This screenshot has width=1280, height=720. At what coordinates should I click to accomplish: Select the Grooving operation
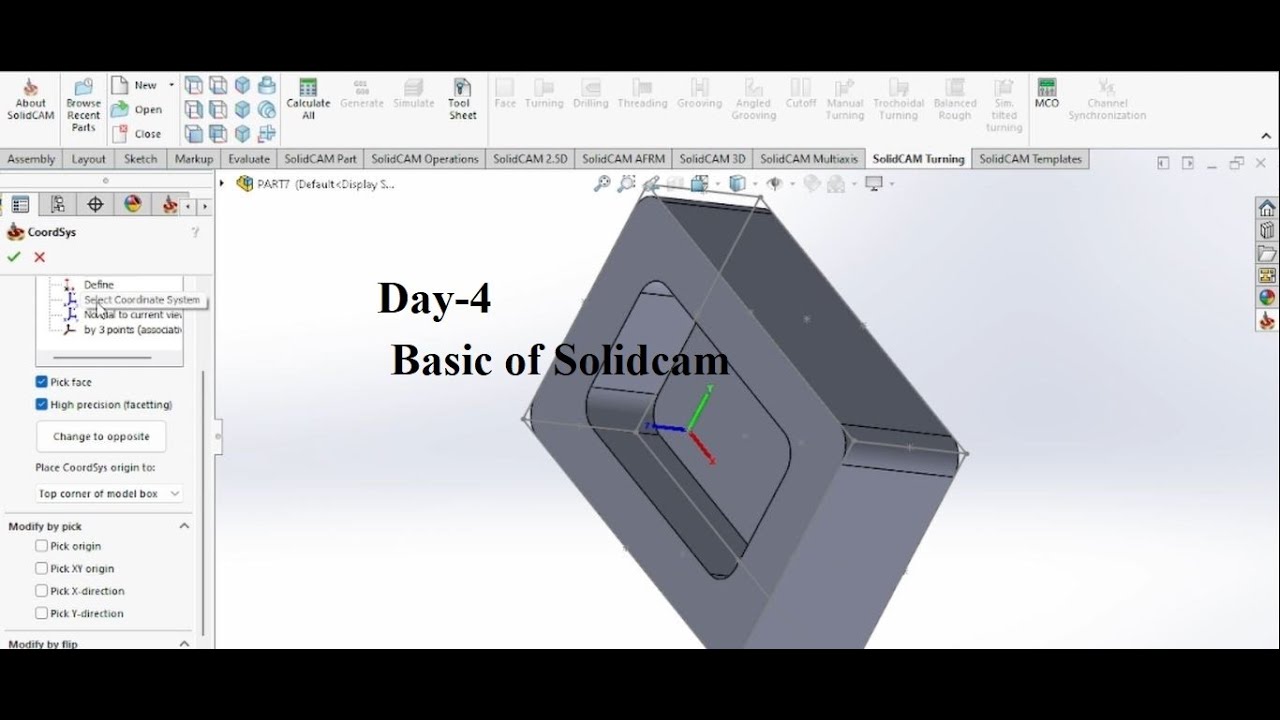(699, 95)
